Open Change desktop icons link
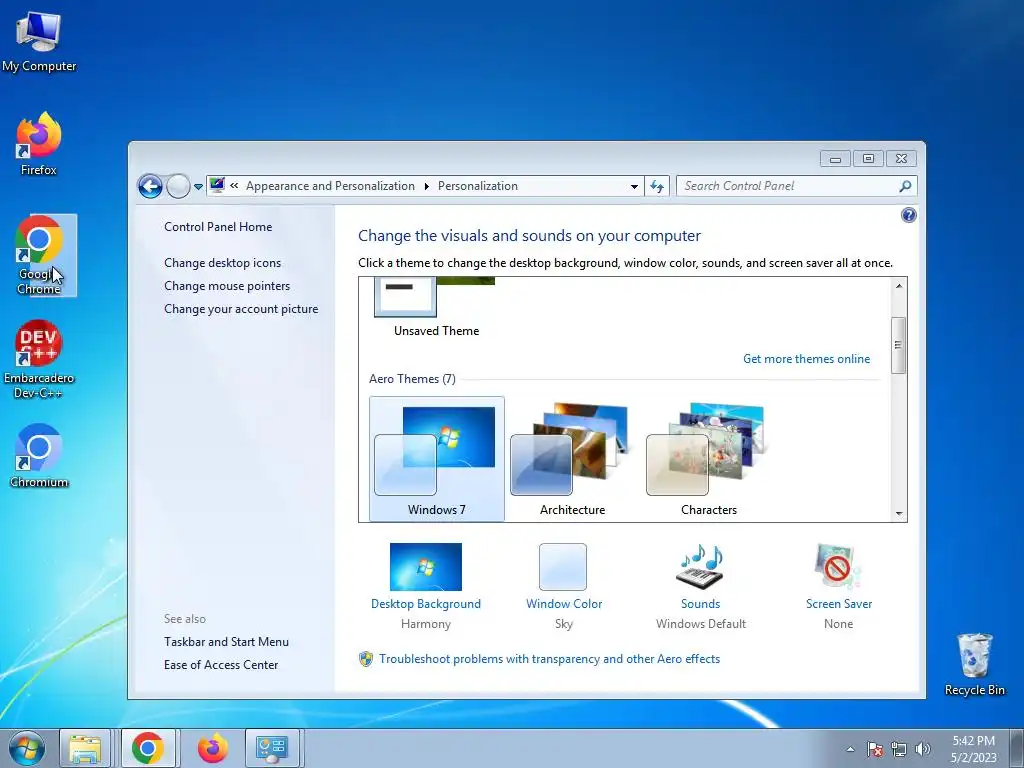This screenshot has height=768, width=1024. 223,263
